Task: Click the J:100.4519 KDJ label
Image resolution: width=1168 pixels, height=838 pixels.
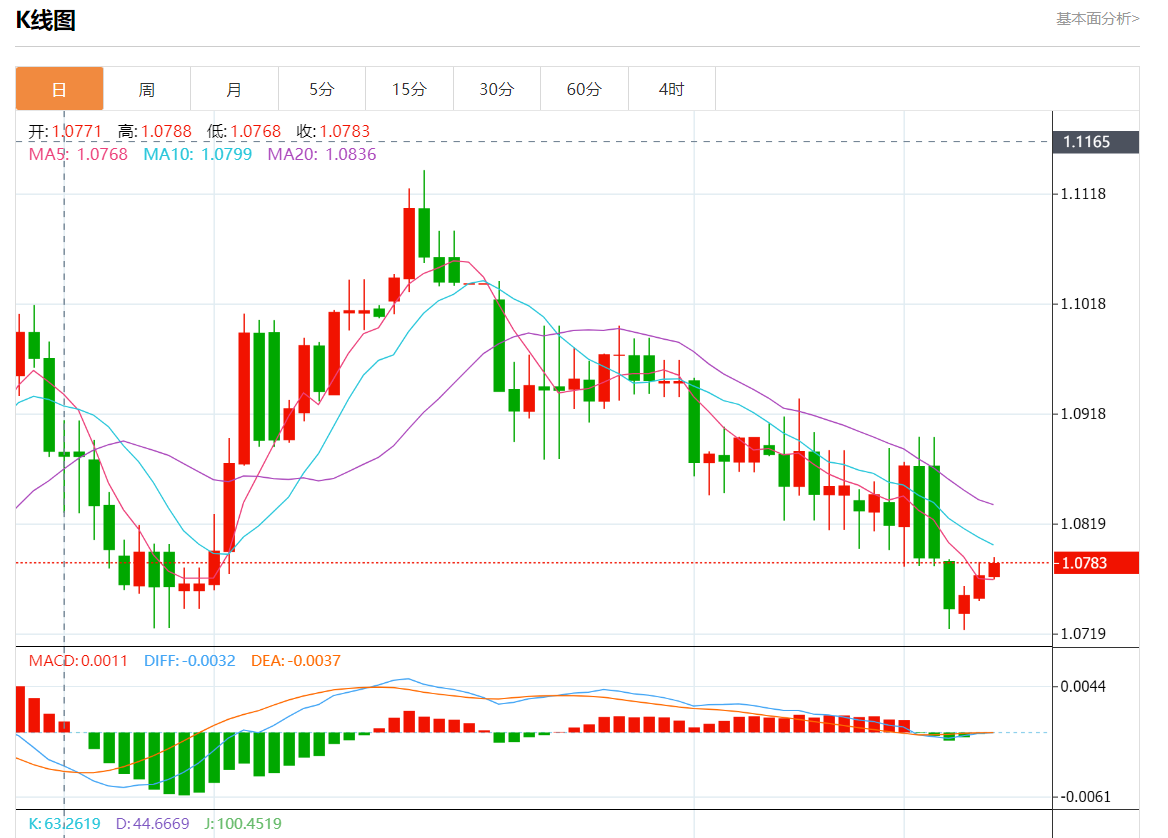Action: pos(243,824)
